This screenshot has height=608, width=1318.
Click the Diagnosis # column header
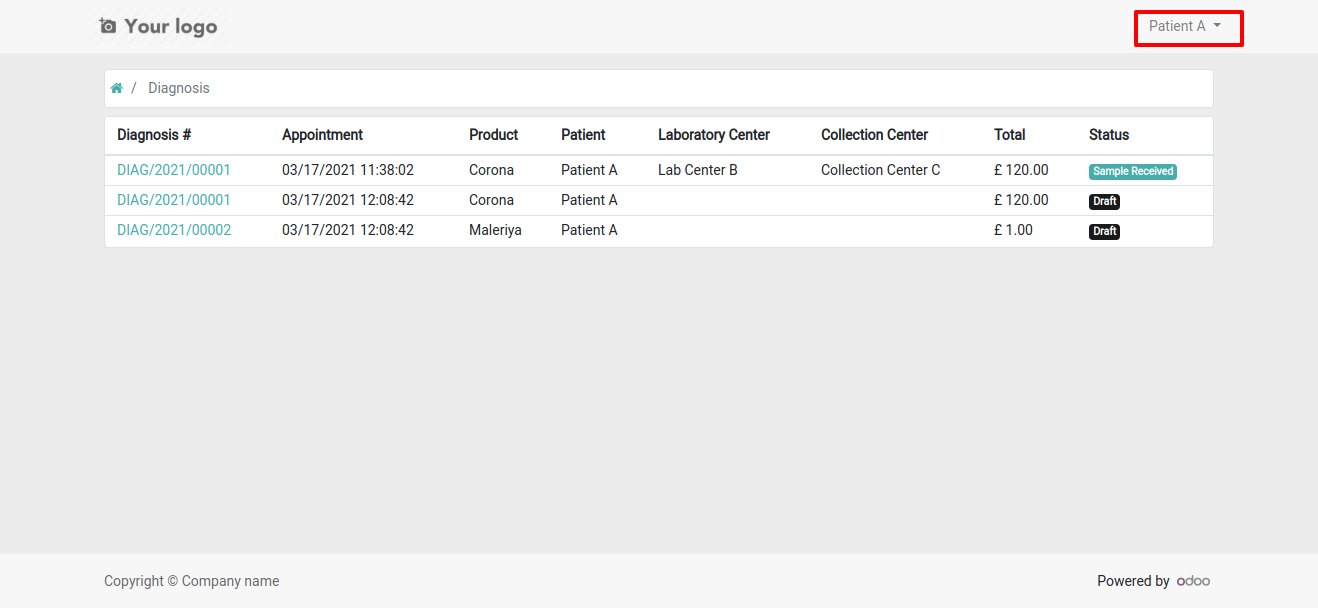click(x=154, y=135)
